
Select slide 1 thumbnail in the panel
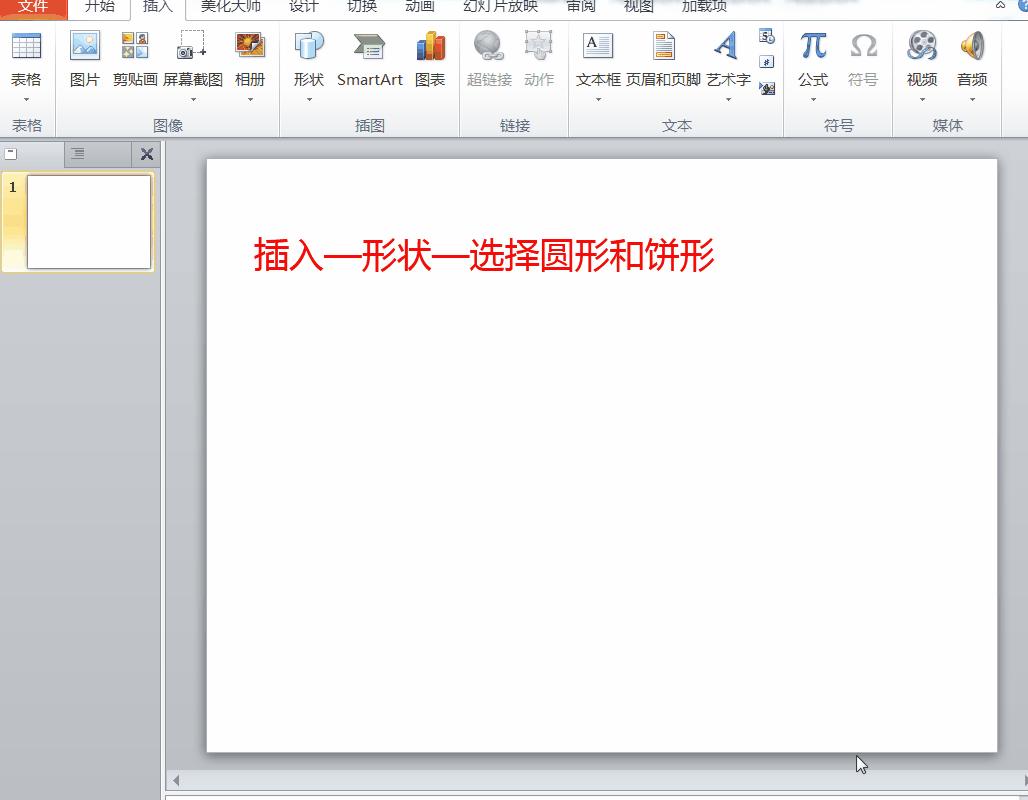tap(88, 220)
